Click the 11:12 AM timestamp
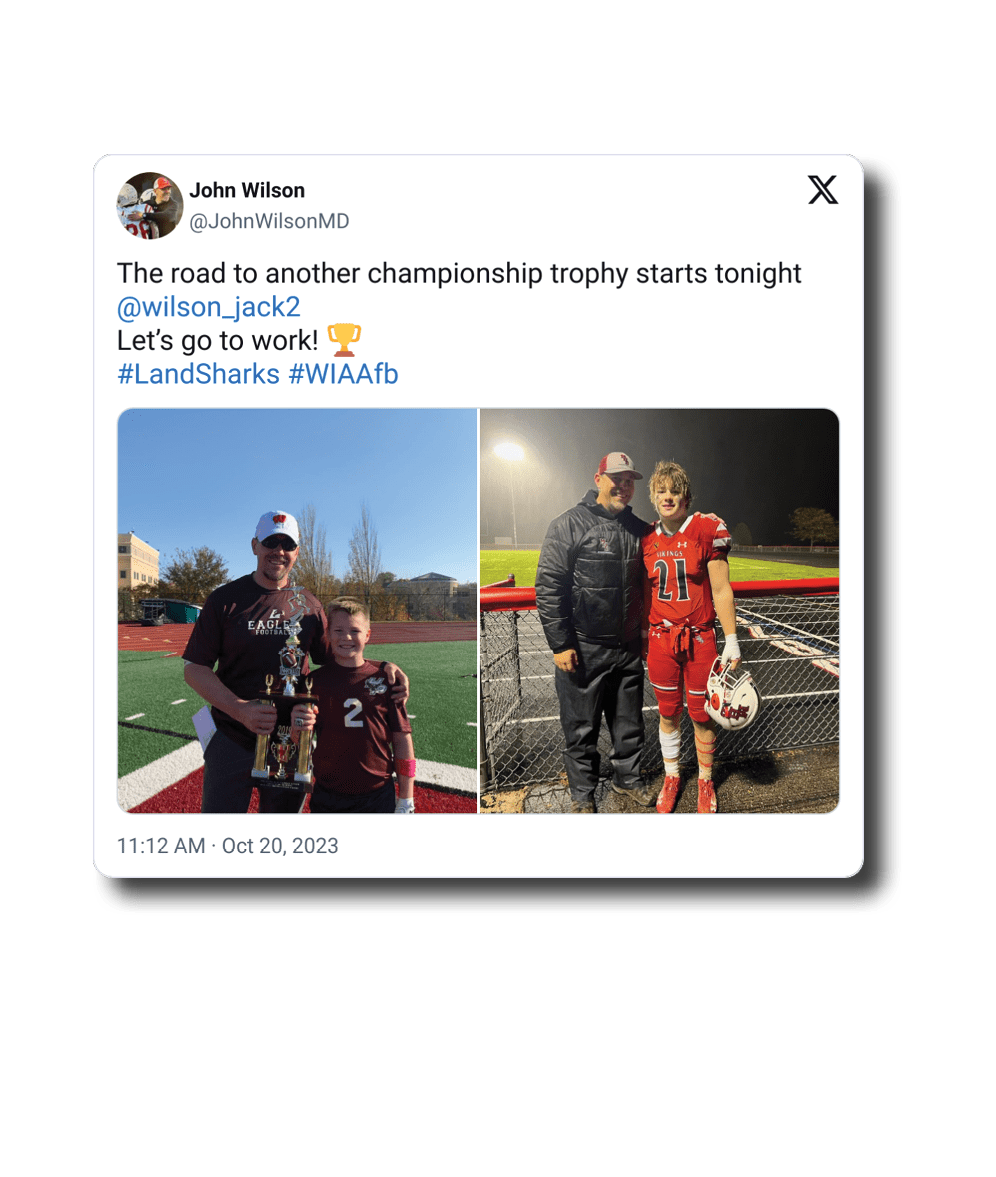The image size is (996, 1177). pyautogui.click(x=161, y=846)
